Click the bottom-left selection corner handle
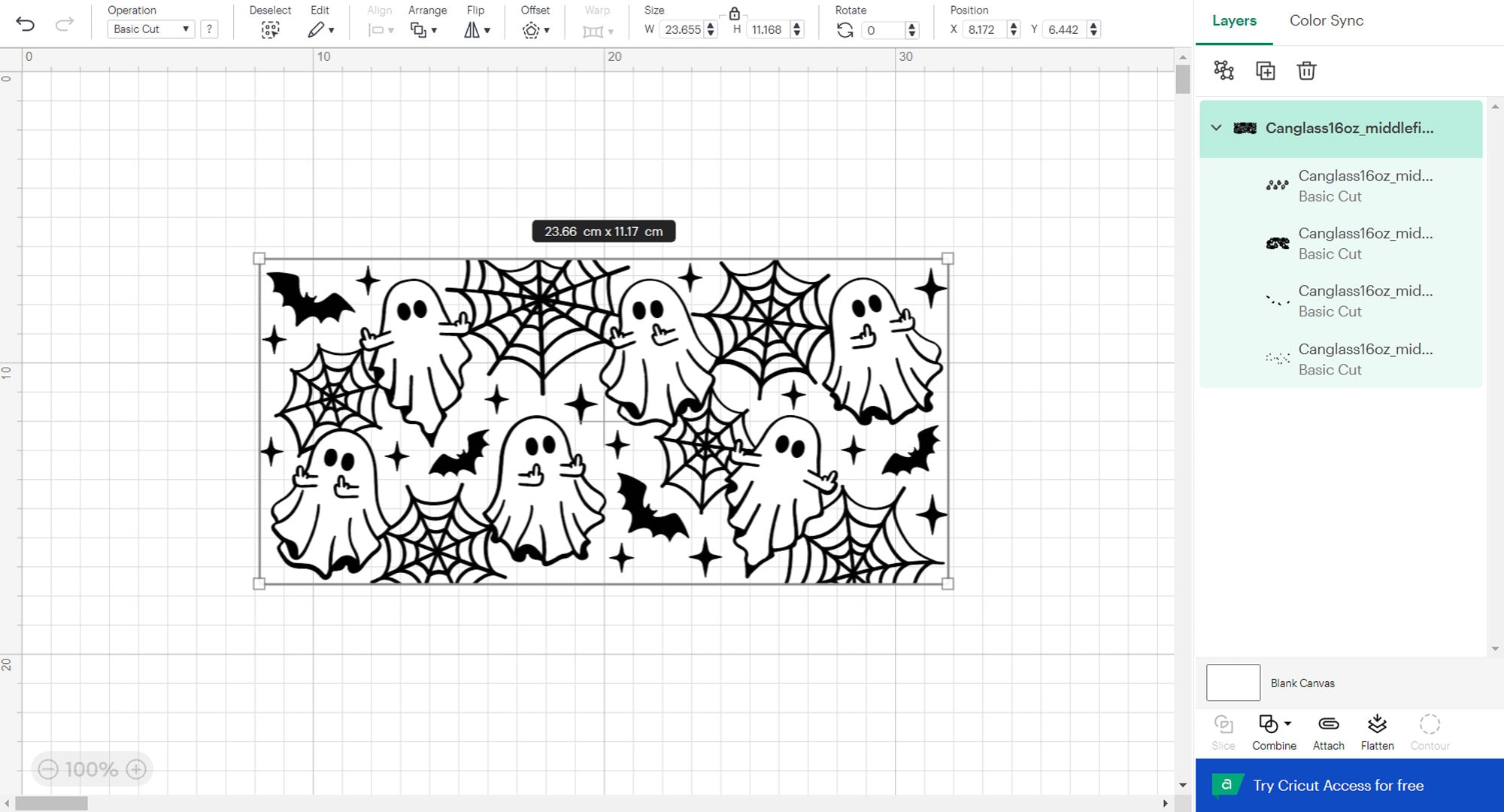This screenshot has height=812, width=1504. 259,583
